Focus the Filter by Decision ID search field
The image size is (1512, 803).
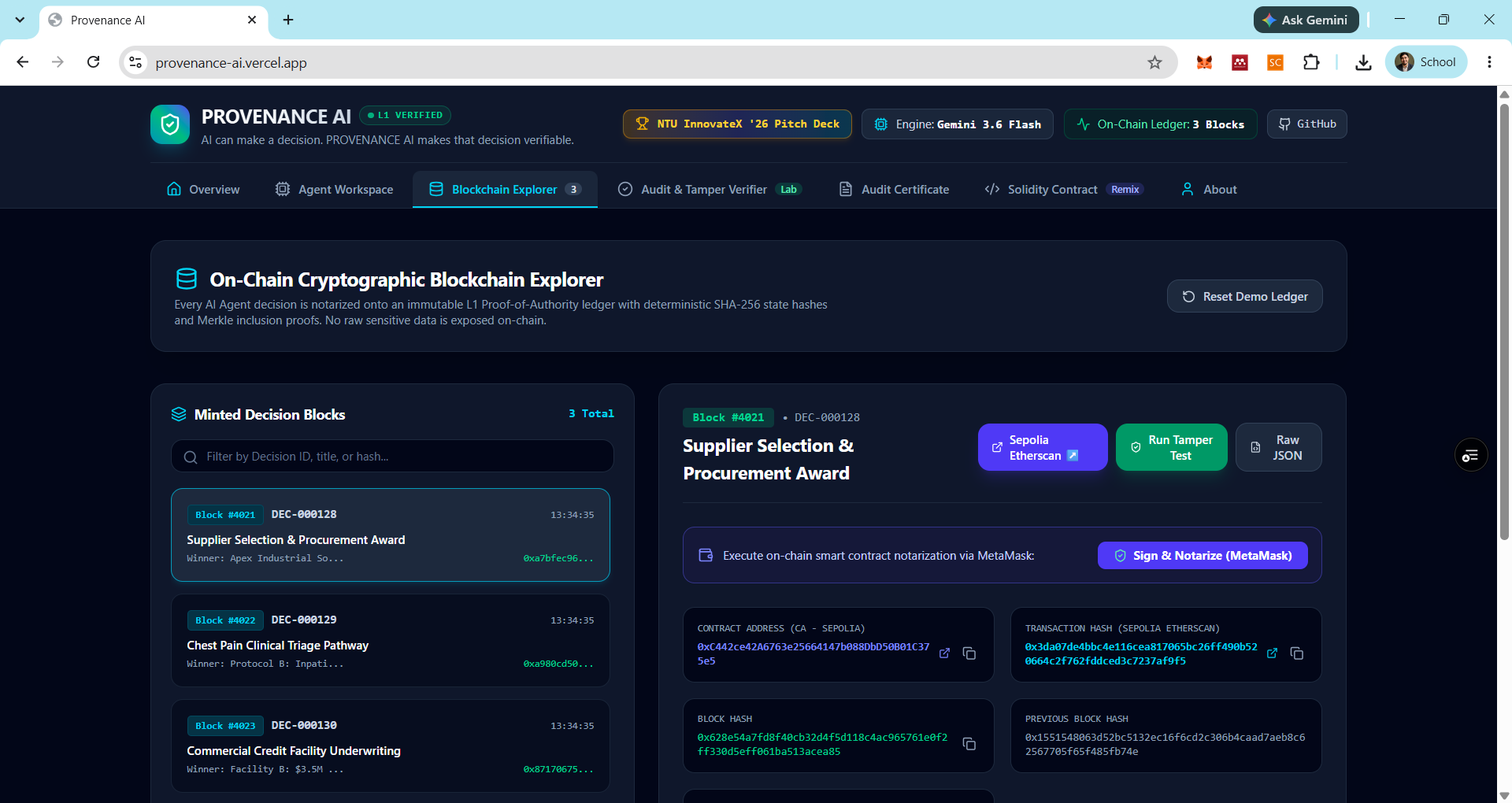tap(392, 457)
